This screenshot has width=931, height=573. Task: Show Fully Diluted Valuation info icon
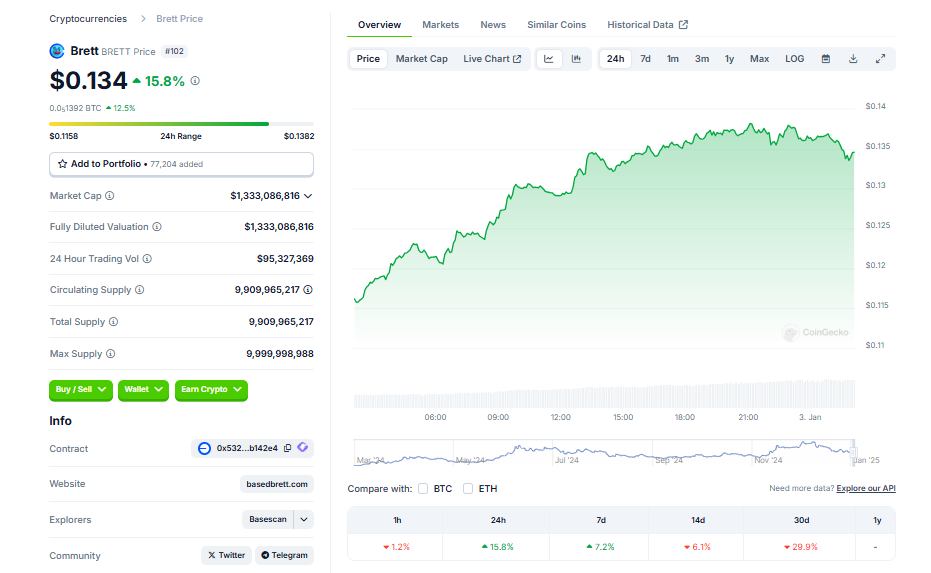[x=157, y=227]
